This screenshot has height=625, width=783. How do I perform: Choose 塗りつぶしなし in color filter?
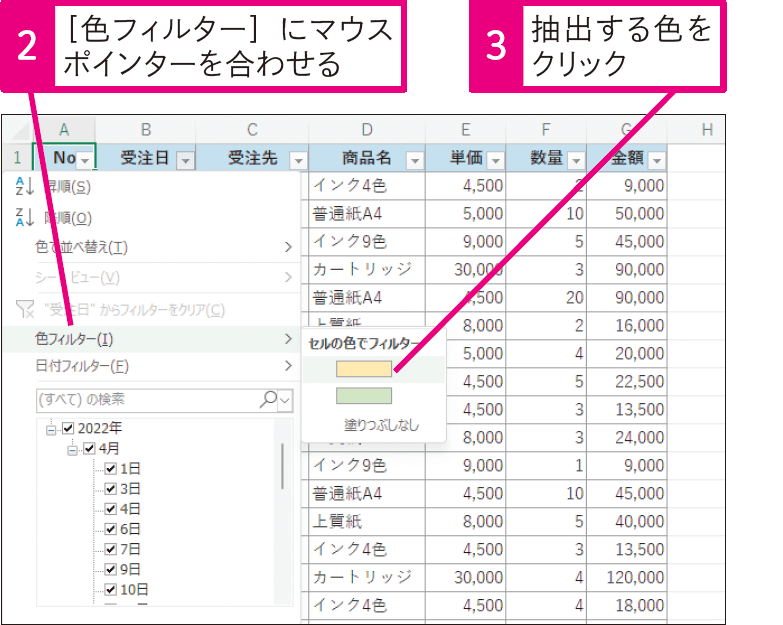click(x=382, y=425)
